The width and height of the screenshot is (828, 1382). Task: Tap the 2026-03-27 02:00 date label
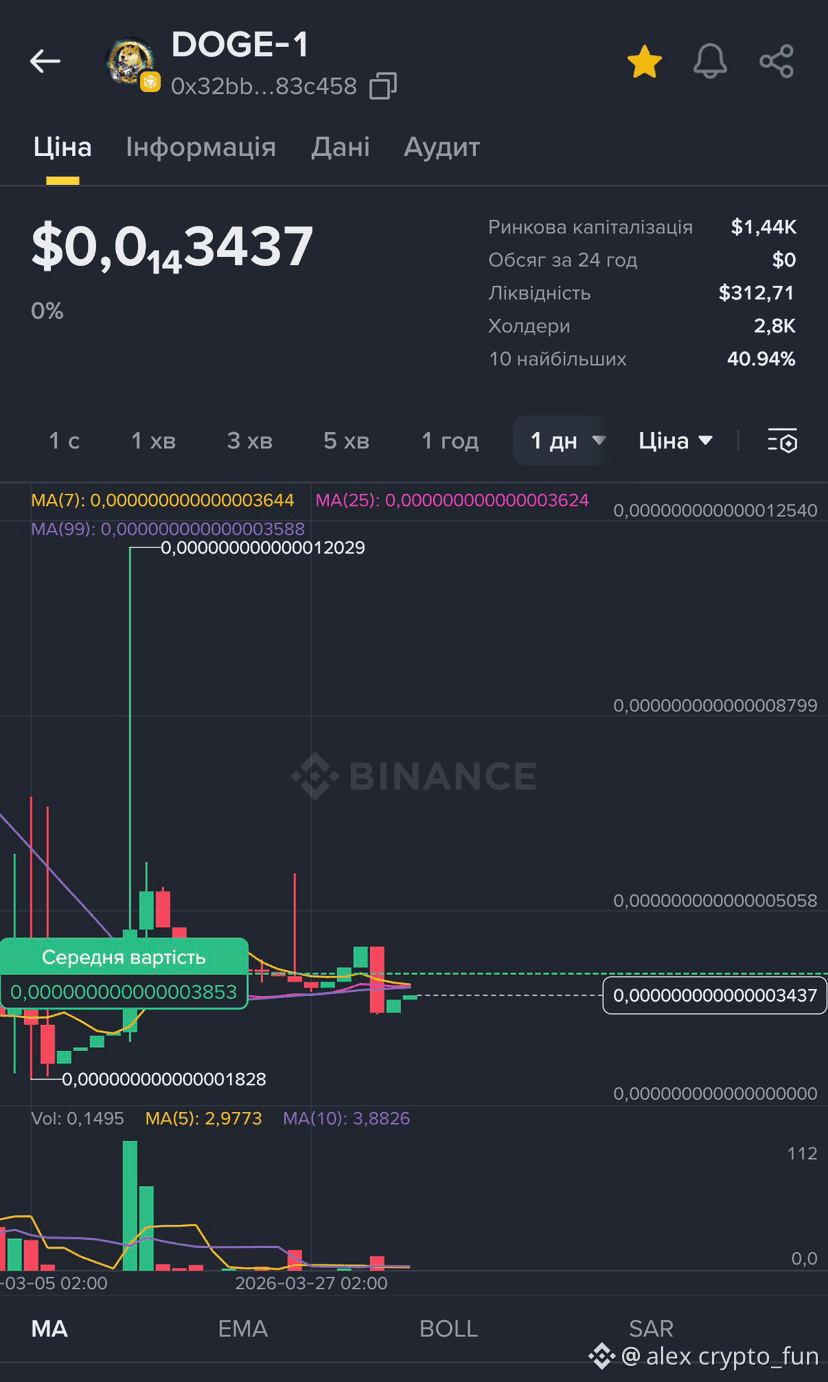(311, 1283)
